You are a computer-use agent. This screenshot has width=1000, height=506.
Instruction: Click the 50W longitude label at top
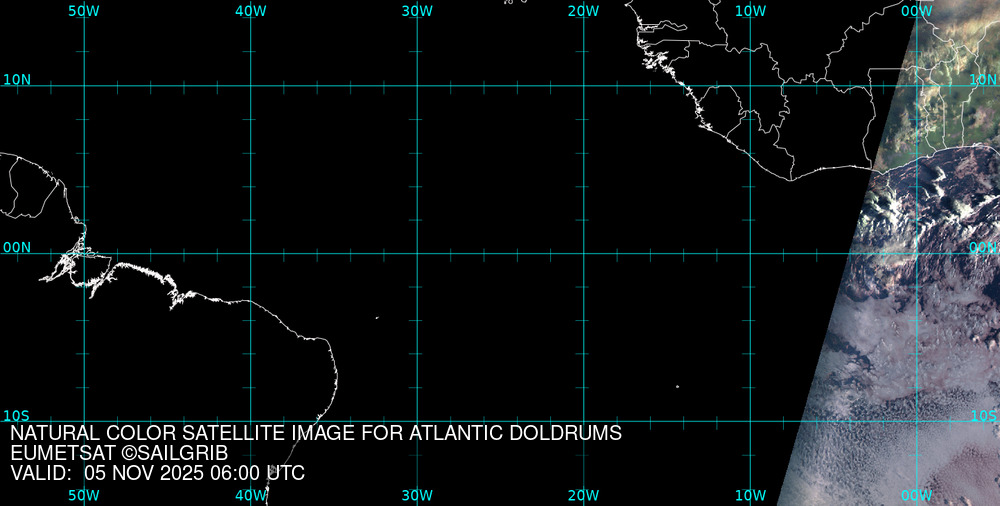point(84,10)
